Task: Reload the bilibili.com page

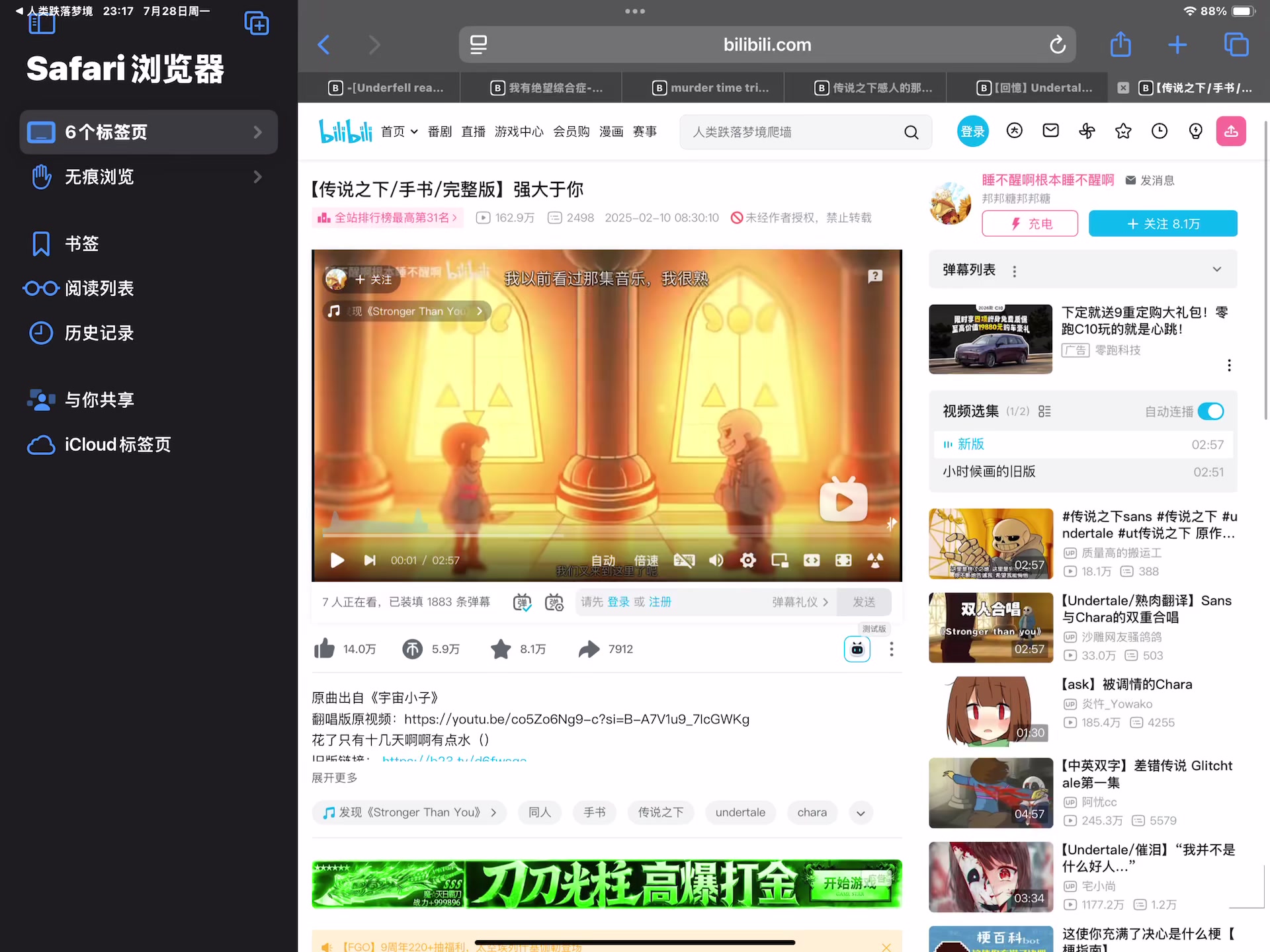Action: (1057, 45)
